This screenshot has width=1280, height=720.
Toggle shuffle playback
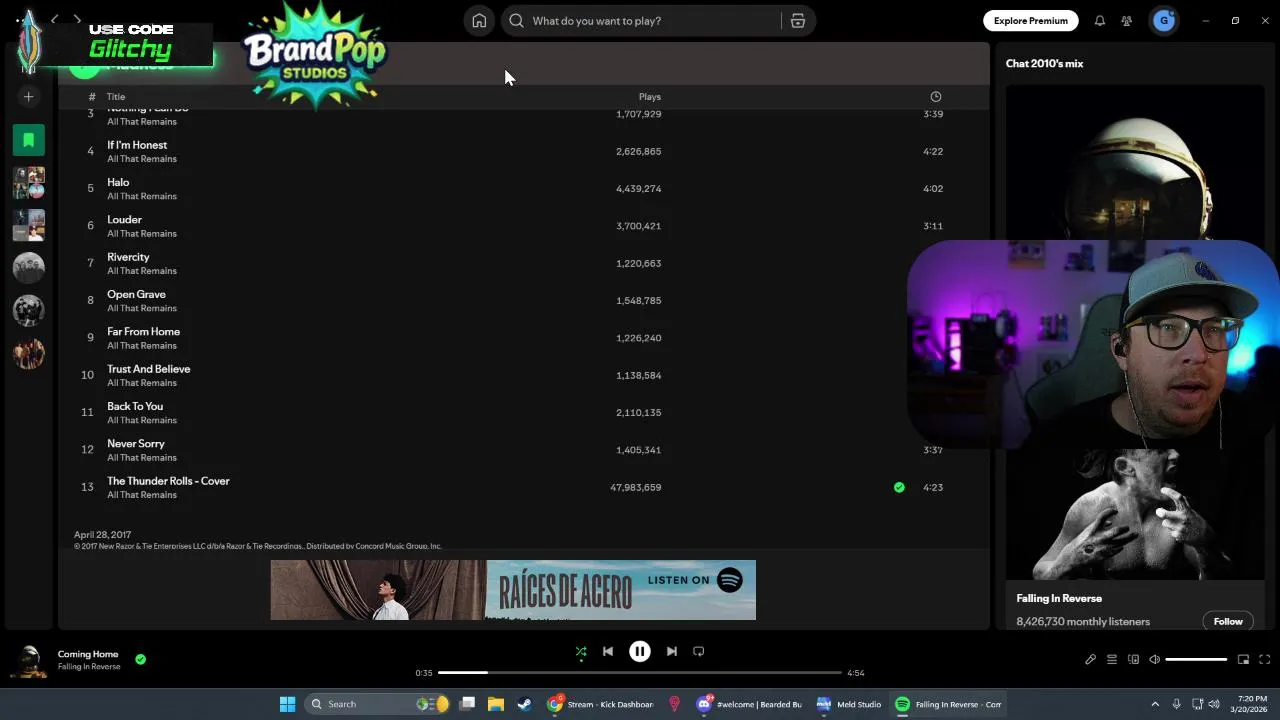pos(581,651)
